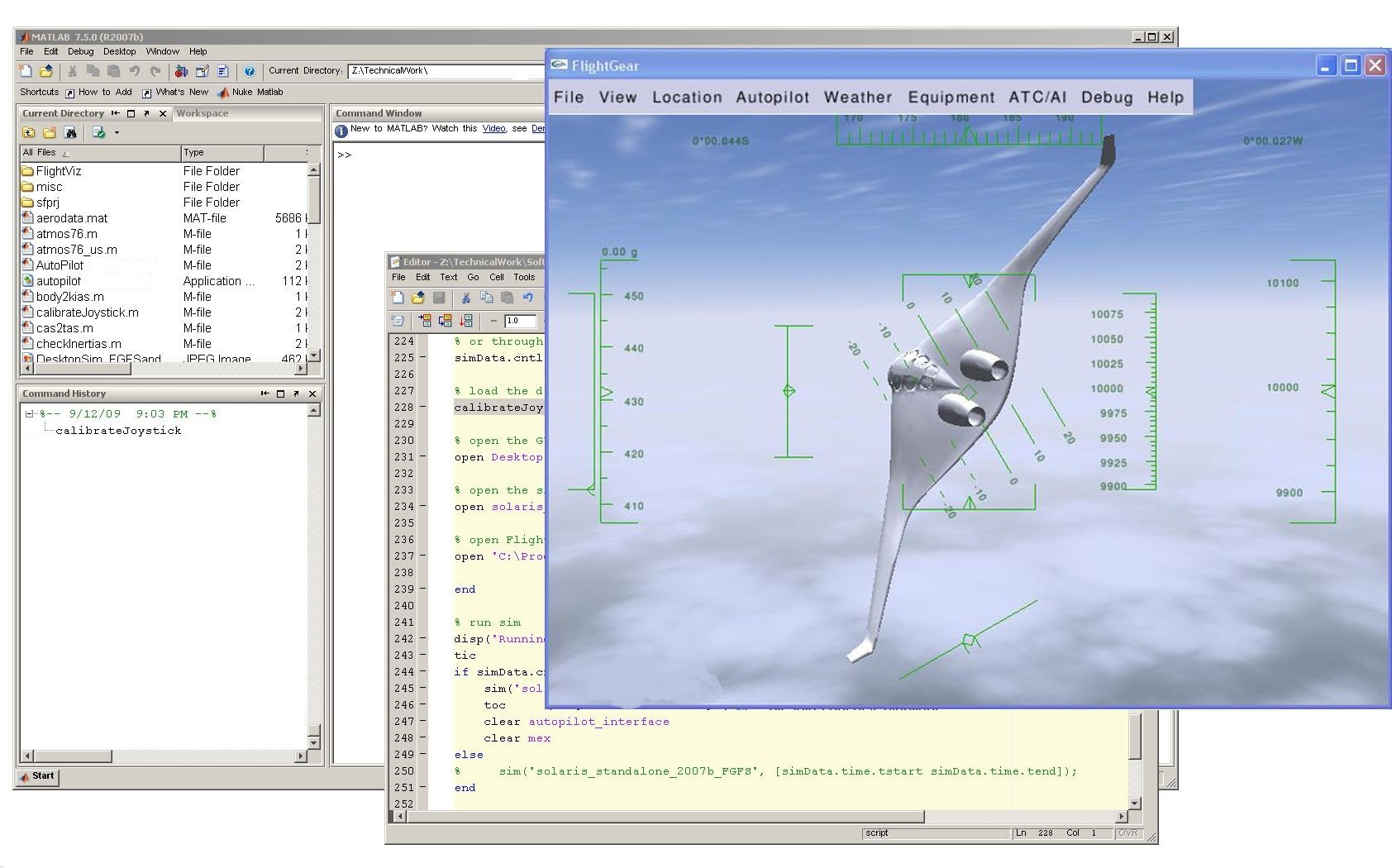1392x868 pixels.
Task: Click Evaluate cell and advance icon in Editor
Action: point(446,321)
